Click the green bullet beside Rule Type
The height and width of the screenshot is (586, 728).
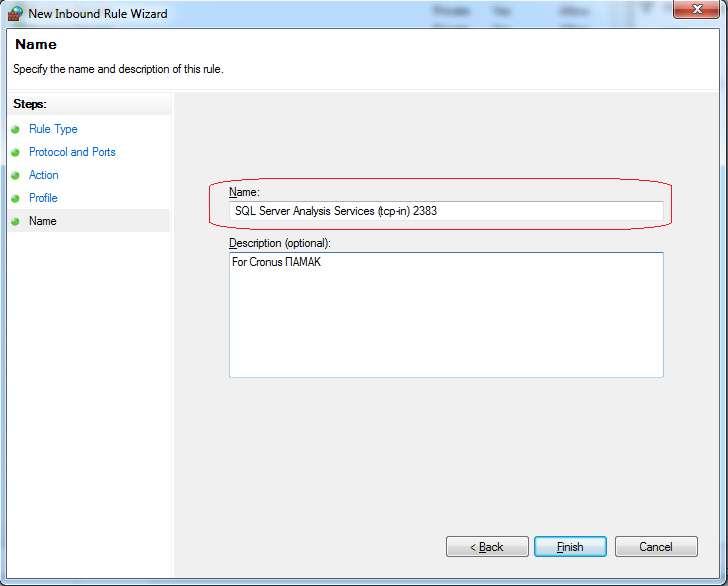pyautogui.click(x=15, y=130)
